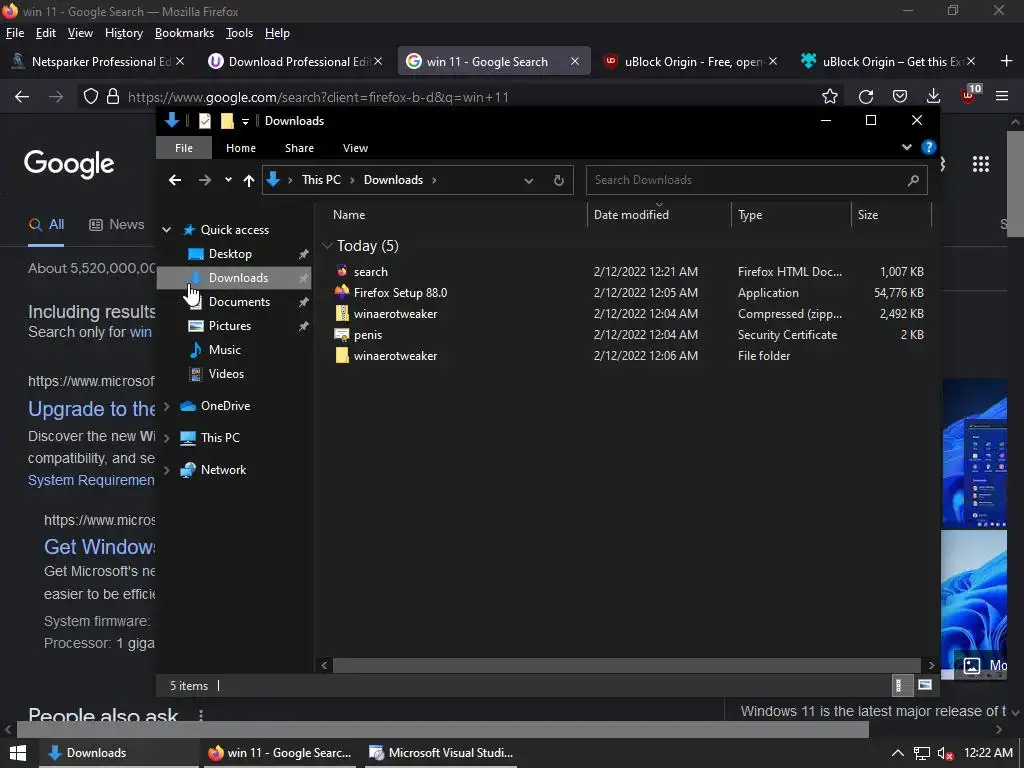This screenshot has height=768, width=1024.
Task: Click Firefox browser Back arrow
Action: click(22, 97)
